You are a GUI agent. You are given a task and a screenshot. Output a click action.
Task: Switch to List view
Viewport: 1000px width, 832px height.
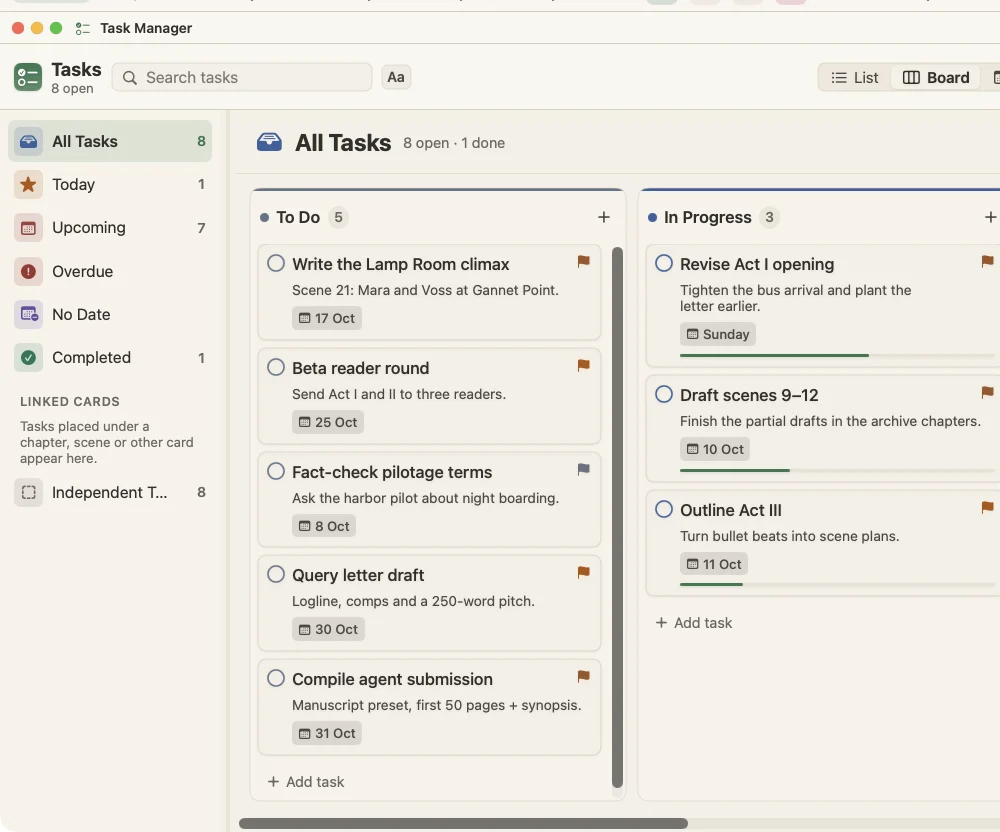(855, 78)
